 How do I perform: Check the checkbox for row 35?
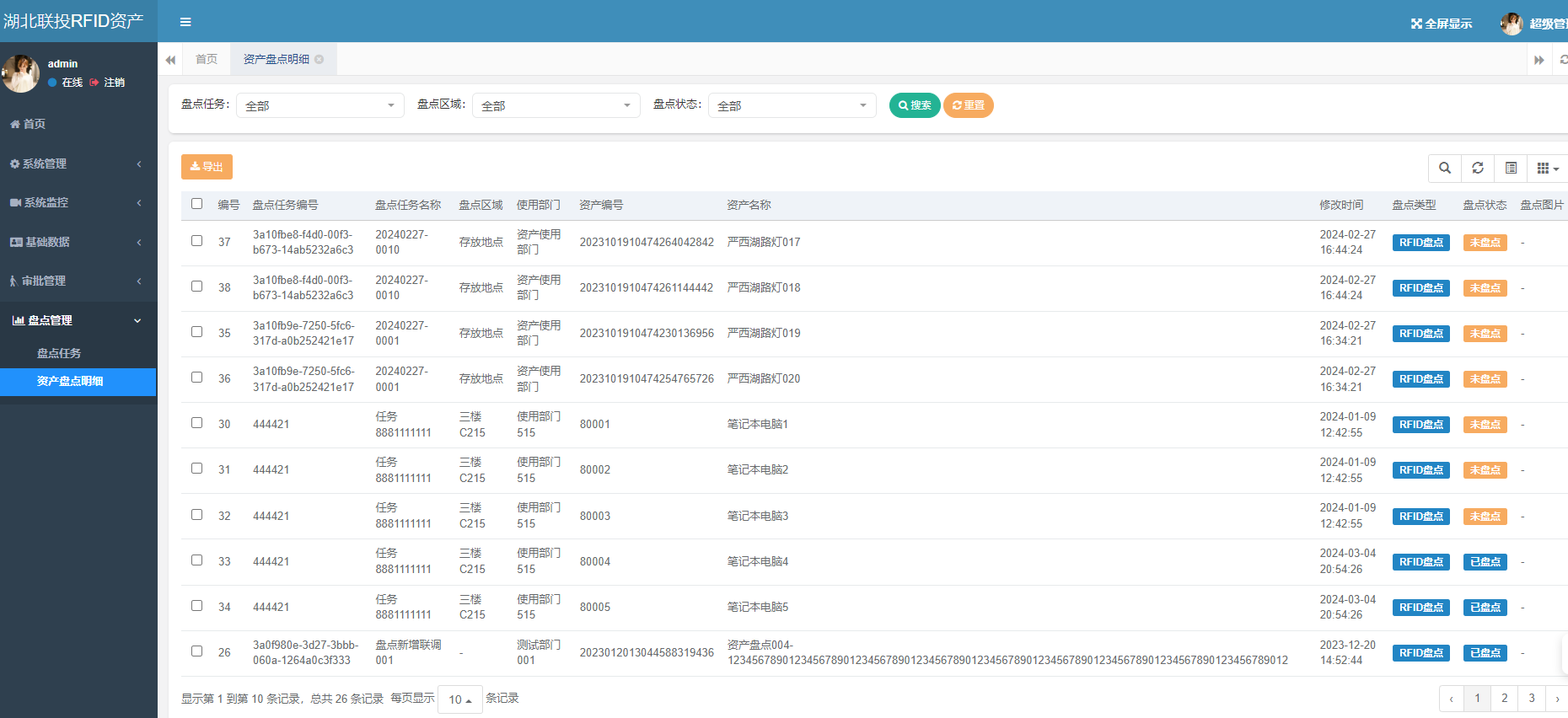pyautogui.click(x=196, y=331)
